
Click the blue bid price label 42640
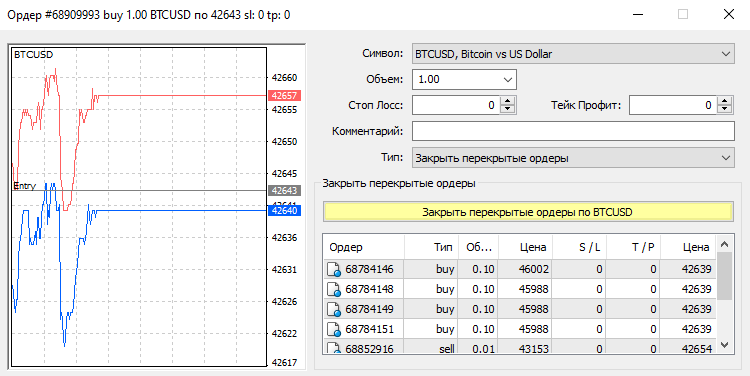[x=284, y=210]
